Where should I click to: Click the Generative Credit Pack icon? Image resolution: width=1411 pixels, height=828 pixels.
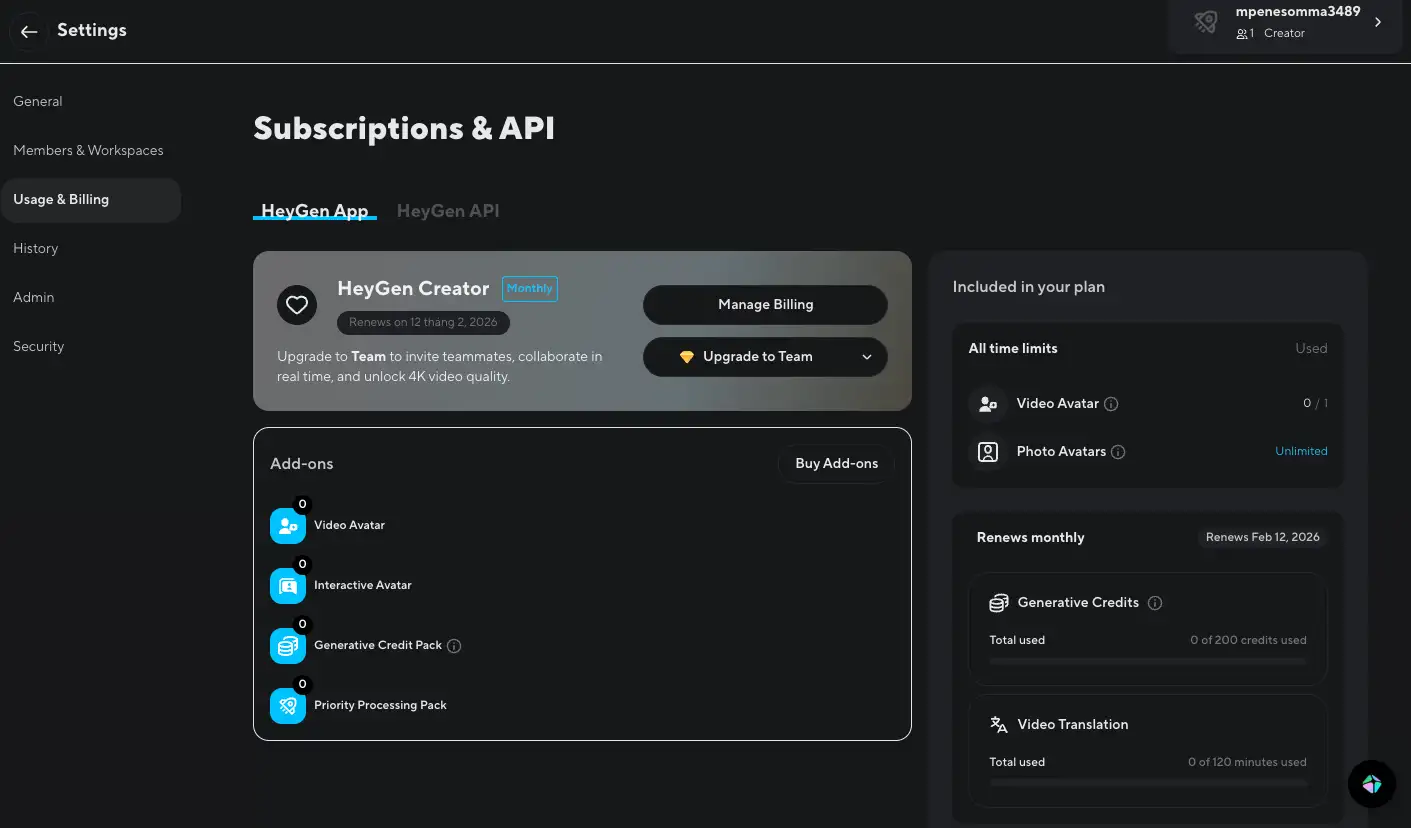coord(288,646)
